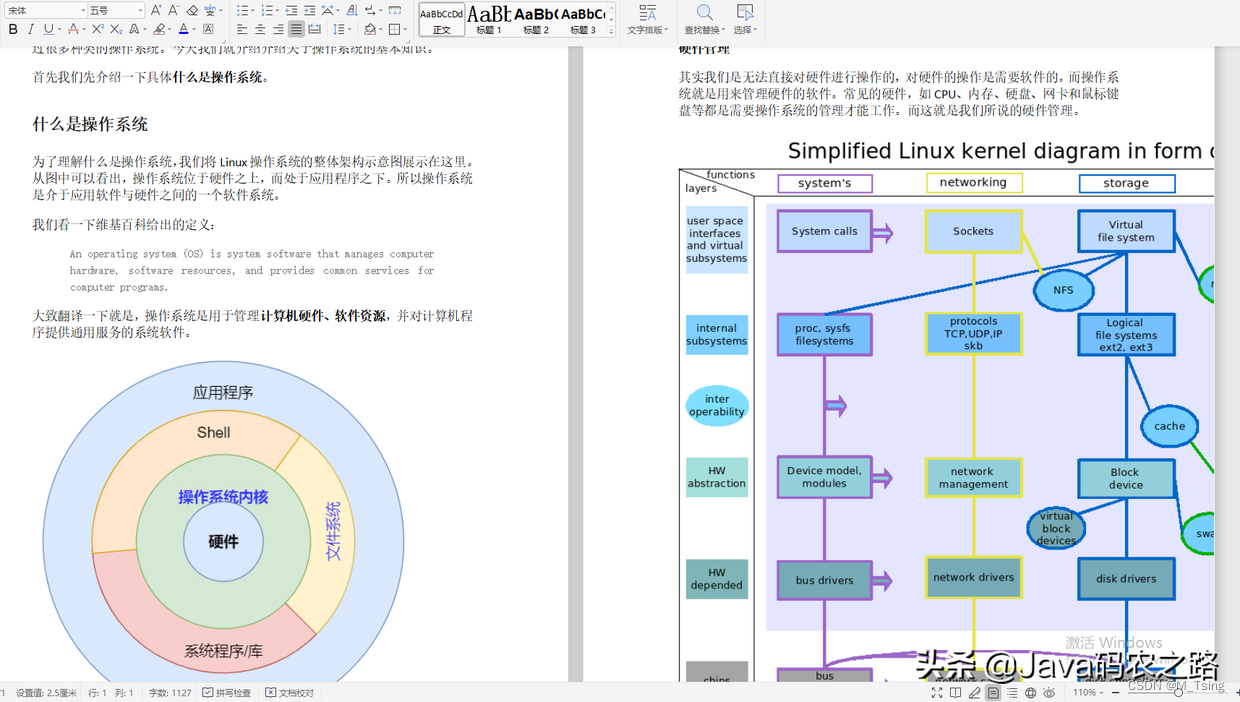Viewport: 1240px width, 702px height.
Task: Open text effects A icon
Action: 134,29
